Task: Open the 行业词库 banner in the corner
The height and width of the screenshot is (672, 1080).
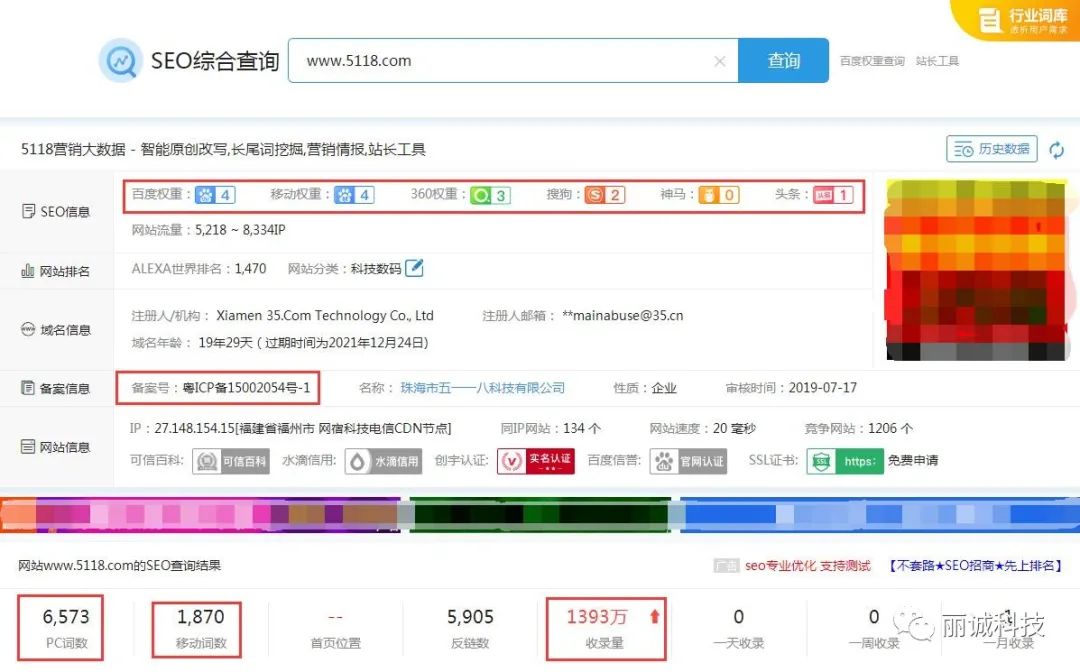Action: point(1017,20)
